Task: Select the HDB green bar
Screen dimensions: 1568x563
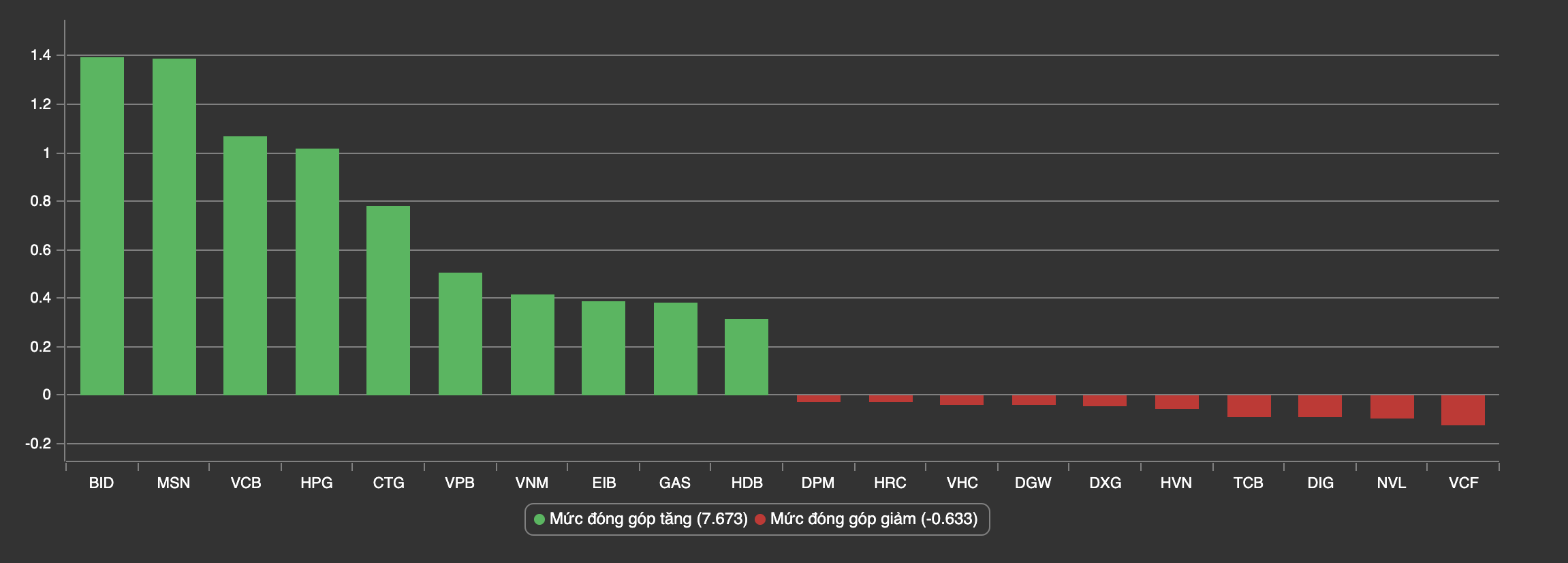Action: [x=747, y=356]
